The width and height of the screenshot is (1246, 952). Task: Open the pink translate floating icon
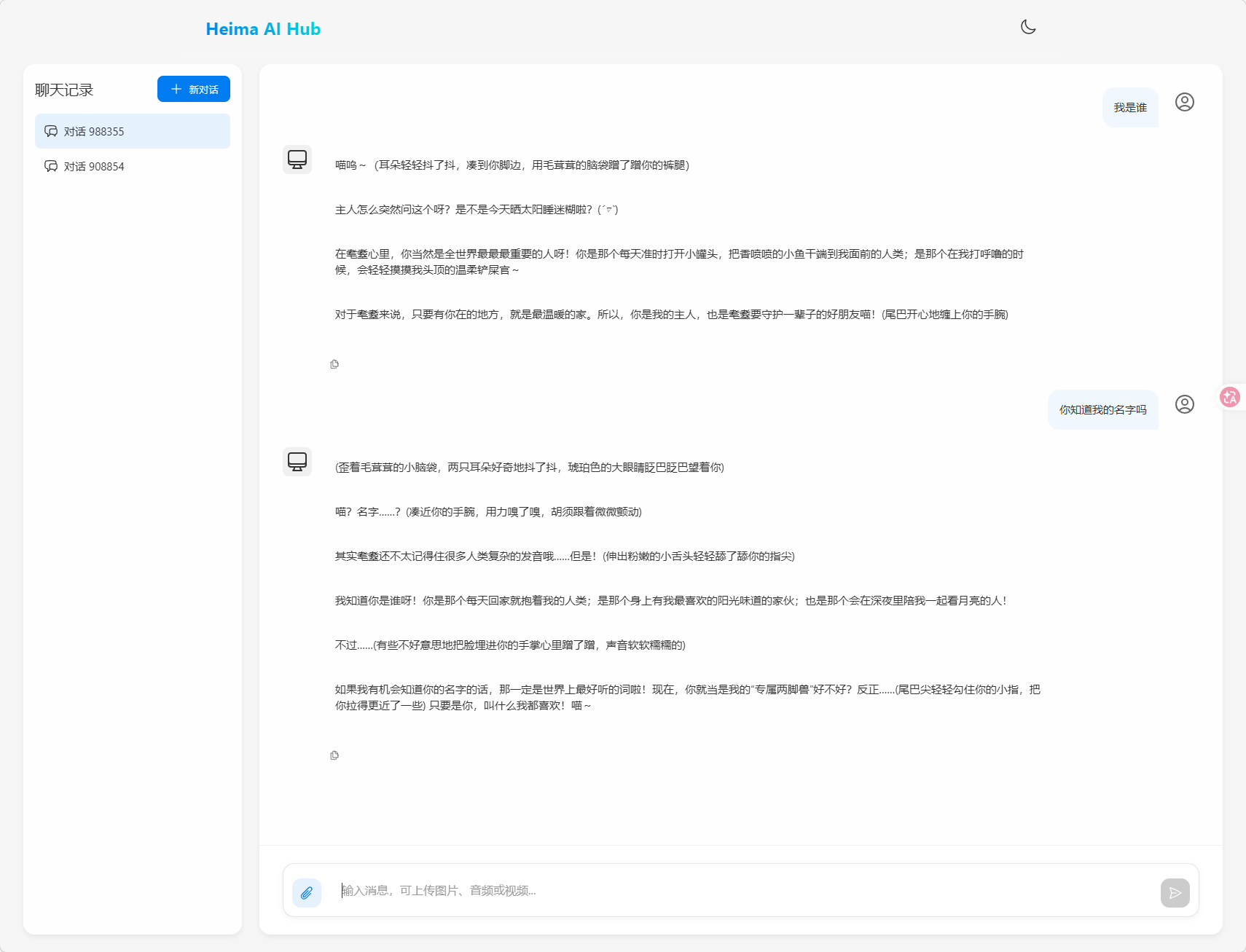1230,397
